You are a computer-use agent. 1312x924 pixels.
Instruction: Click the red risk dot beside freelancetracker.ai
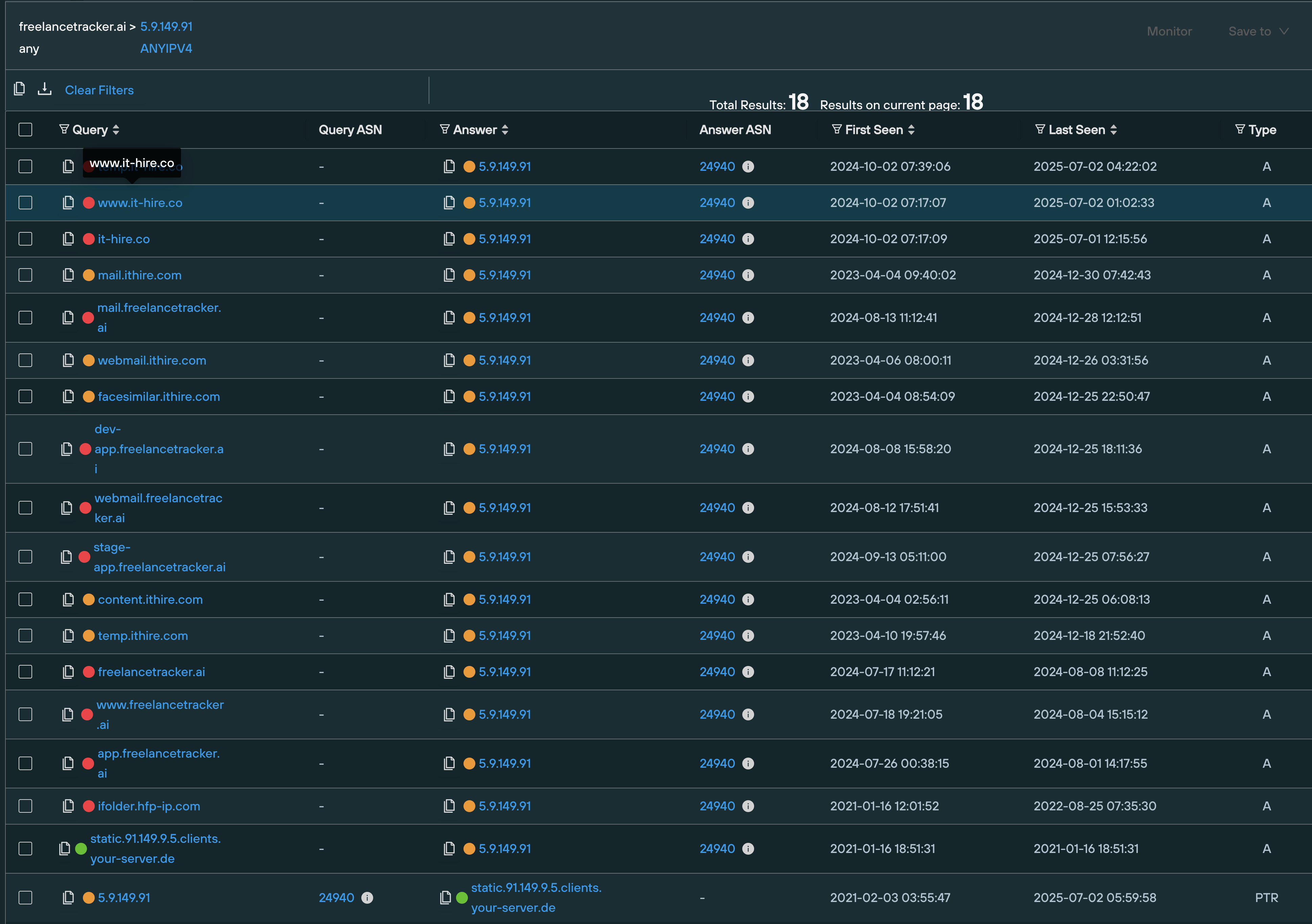[x=89, y=672]
